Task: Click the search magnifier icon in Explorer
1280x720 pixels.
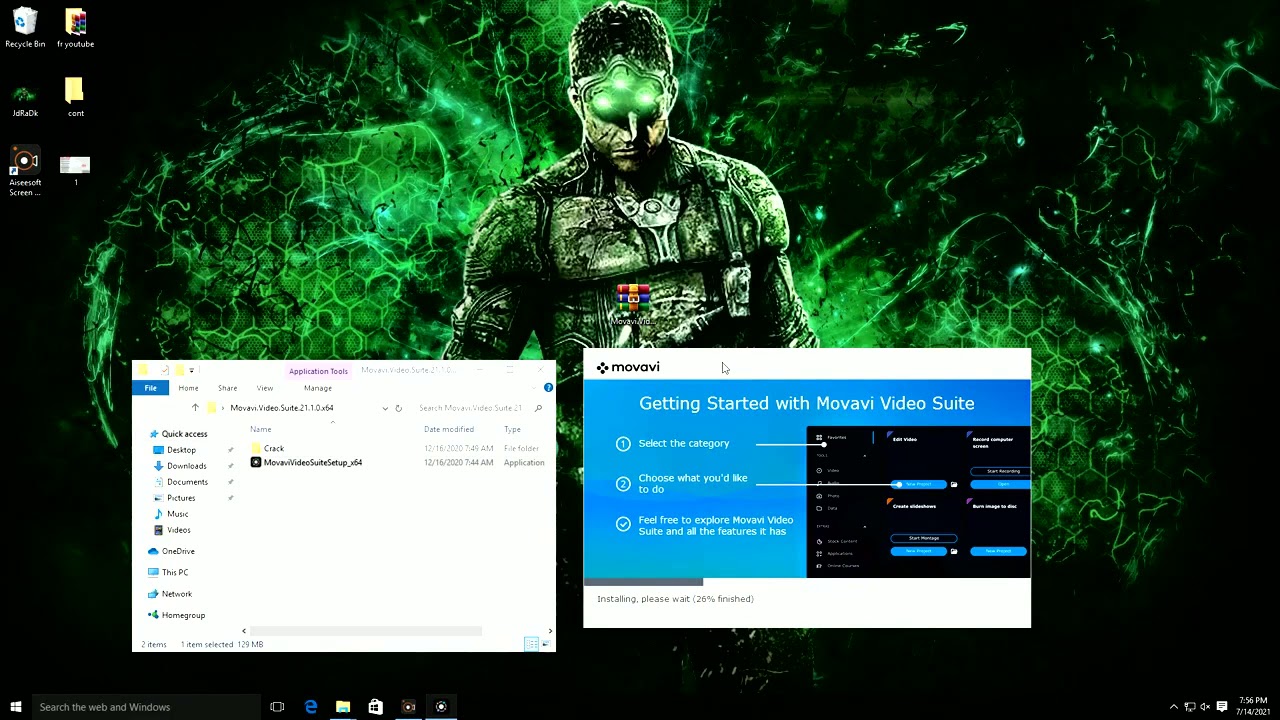Action: [x=538, y=408]
